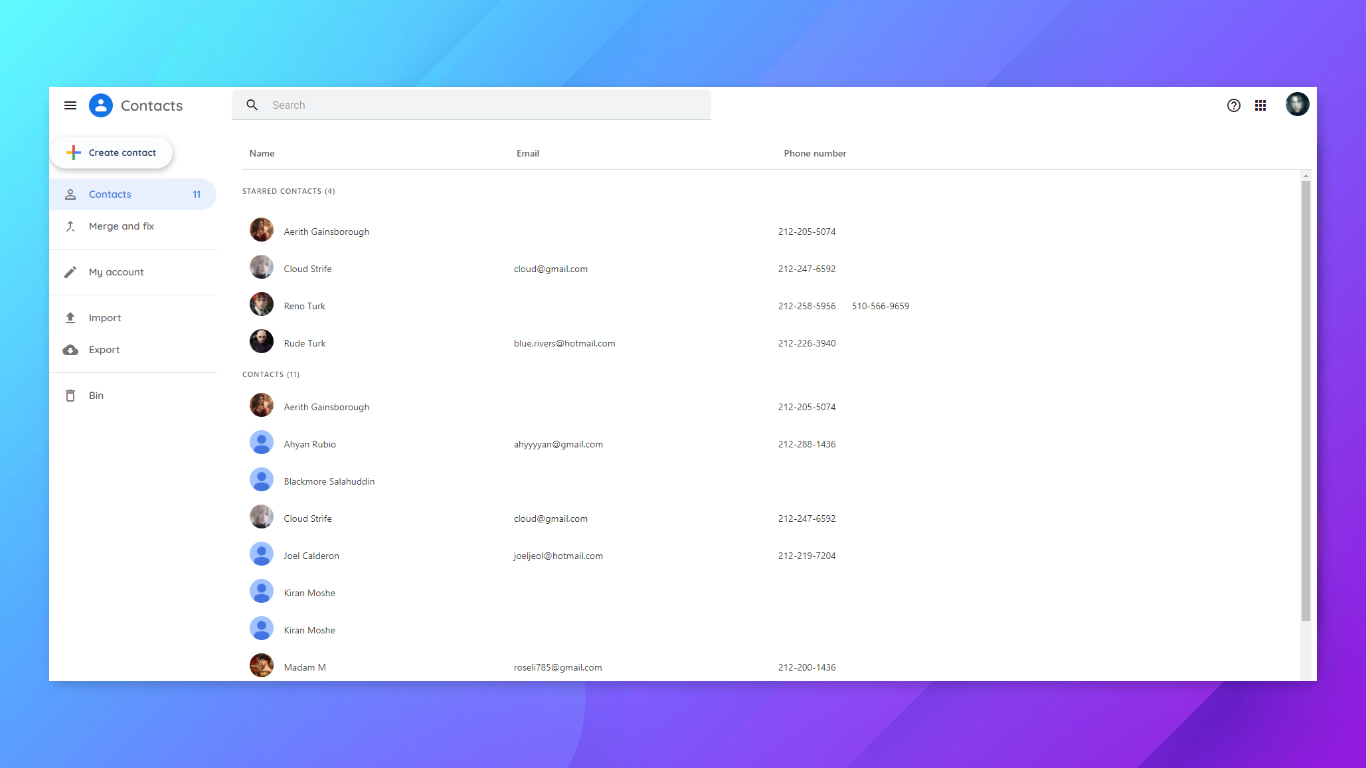Click the Export cloud icon
This screenshot has height=768, width=1366.
point(70,350)
